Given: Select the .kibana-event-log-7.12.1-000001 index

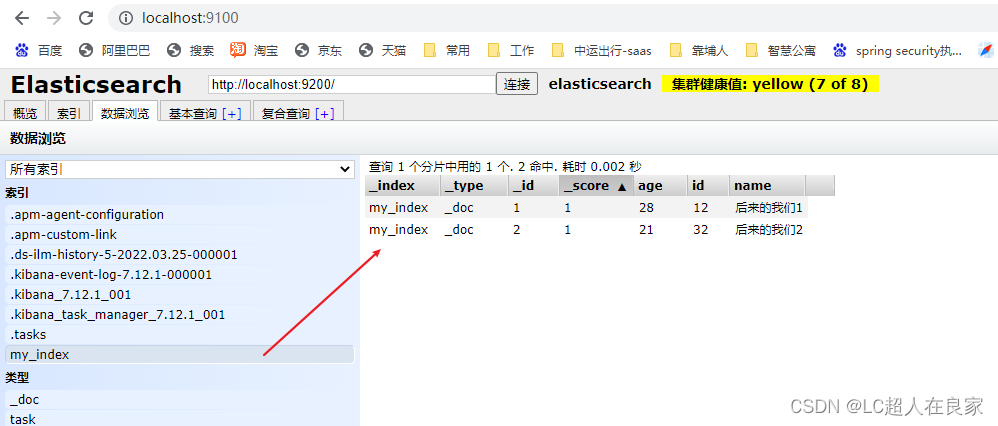Looking at the screenshot, I should pos(179,274).
